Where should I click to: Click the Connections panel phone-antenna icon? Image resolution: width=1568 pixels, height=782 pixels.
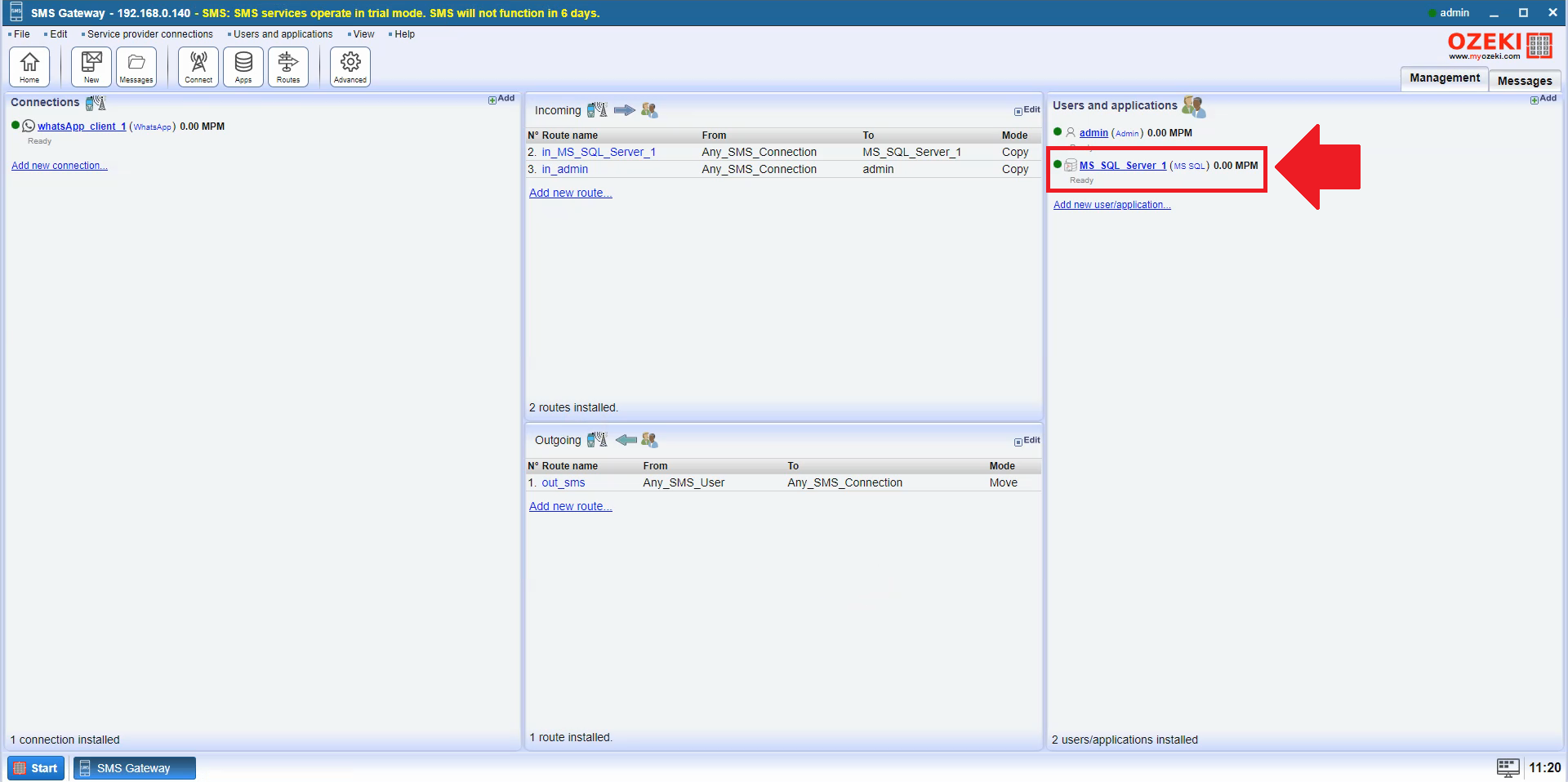tap(96, 103)
